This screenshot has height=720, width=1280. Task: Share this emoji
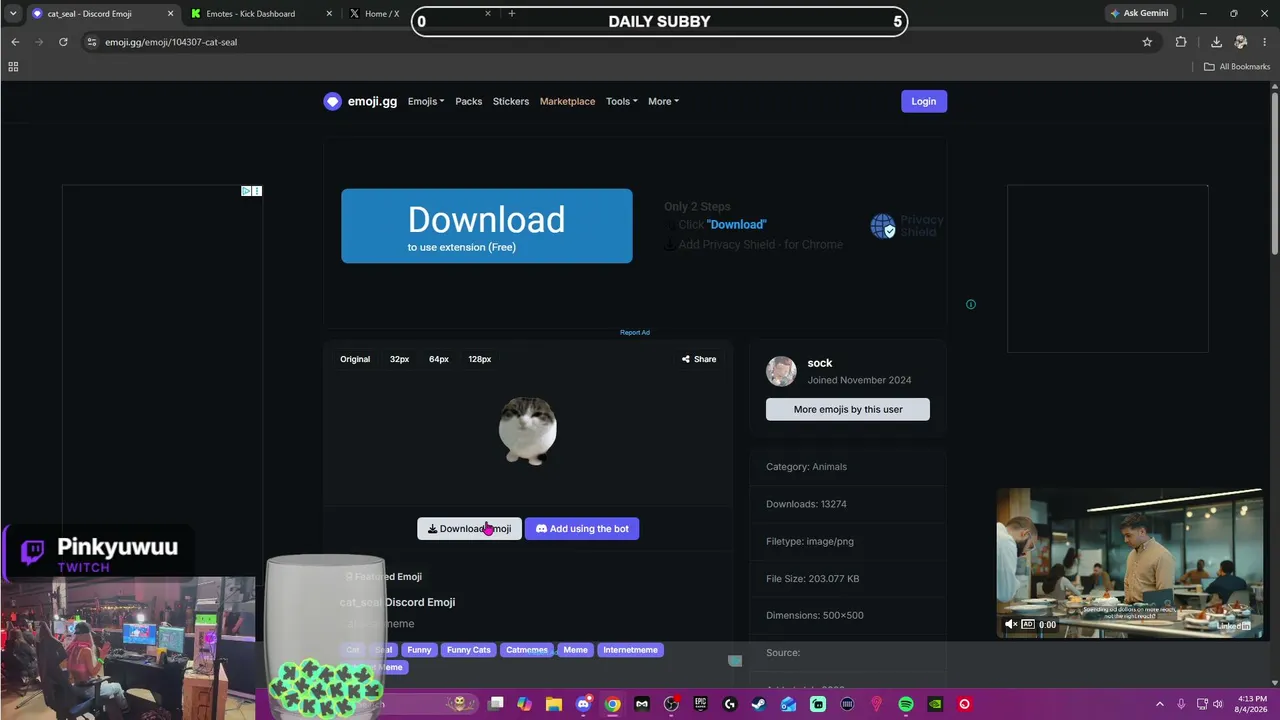click(699, 359)
